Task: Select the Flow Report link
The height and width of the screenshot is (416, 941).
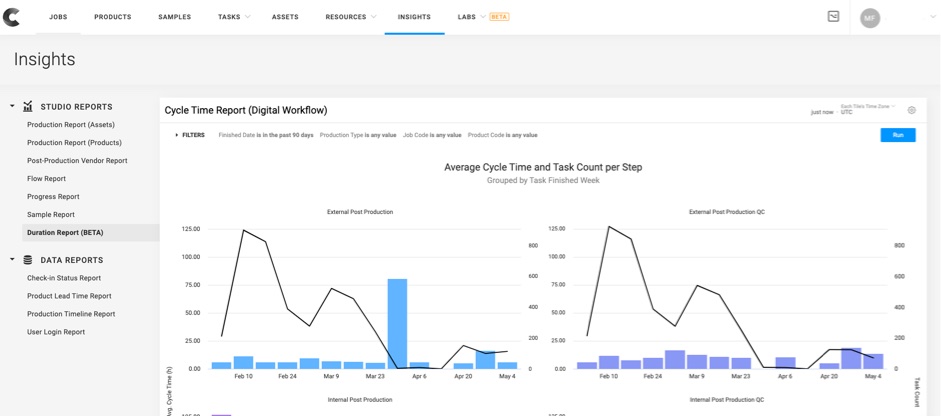Action: pos(47,179)
